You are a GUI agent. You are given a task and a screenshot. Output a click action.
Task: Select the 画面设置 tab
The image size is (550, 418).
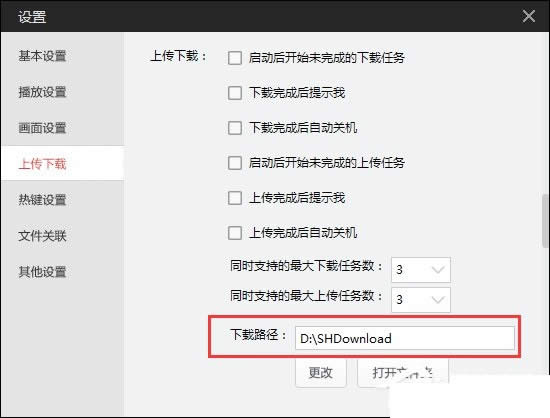click(x=42, y=128)
